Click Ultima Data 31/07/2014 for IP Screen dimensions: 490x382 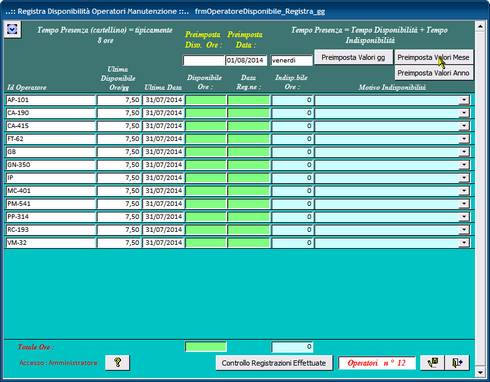pos(163,178)
